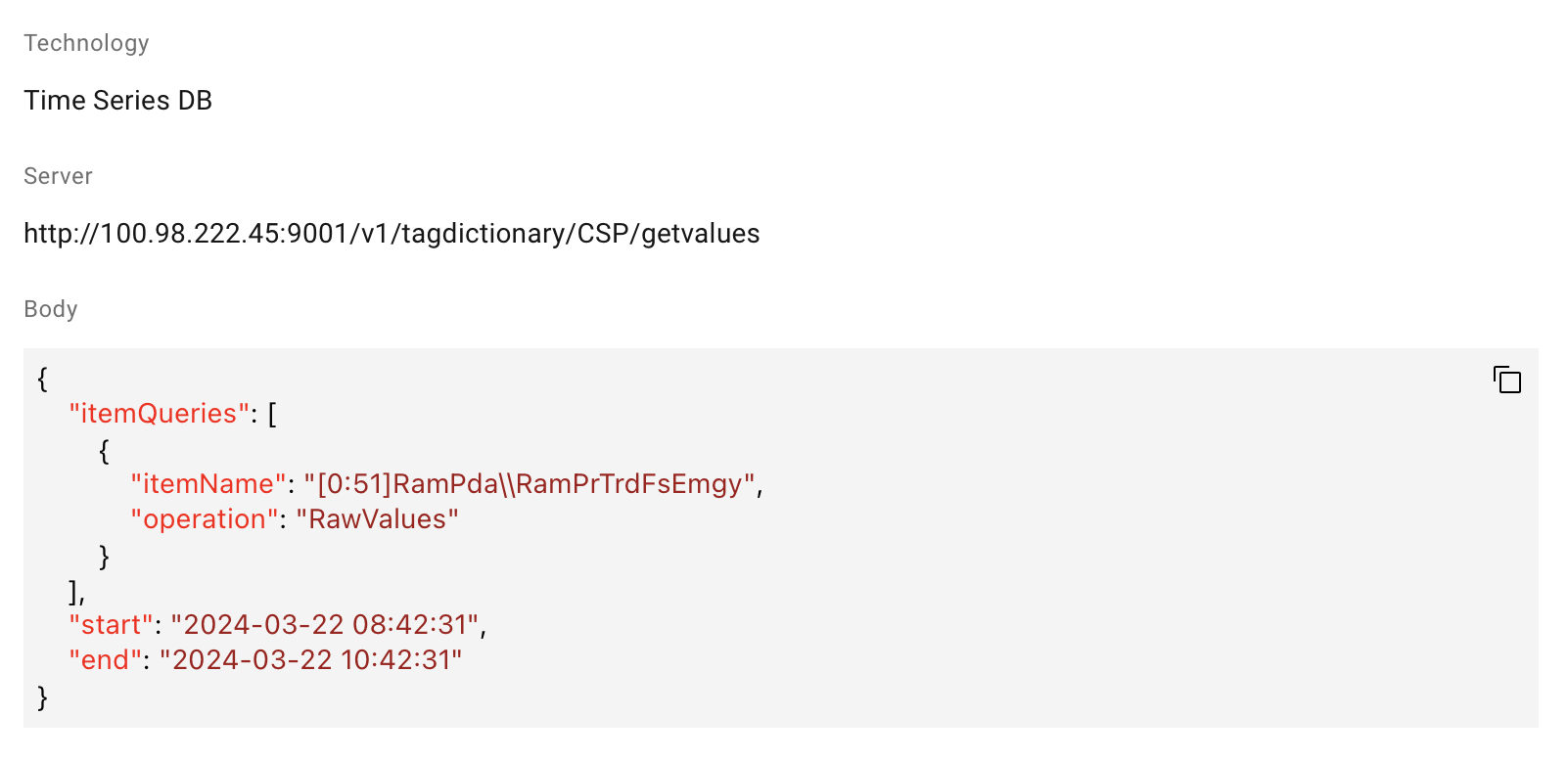Click the server URL text
Image resolution: width=1568 pixels, height=761 pixels.
[392, 234]
